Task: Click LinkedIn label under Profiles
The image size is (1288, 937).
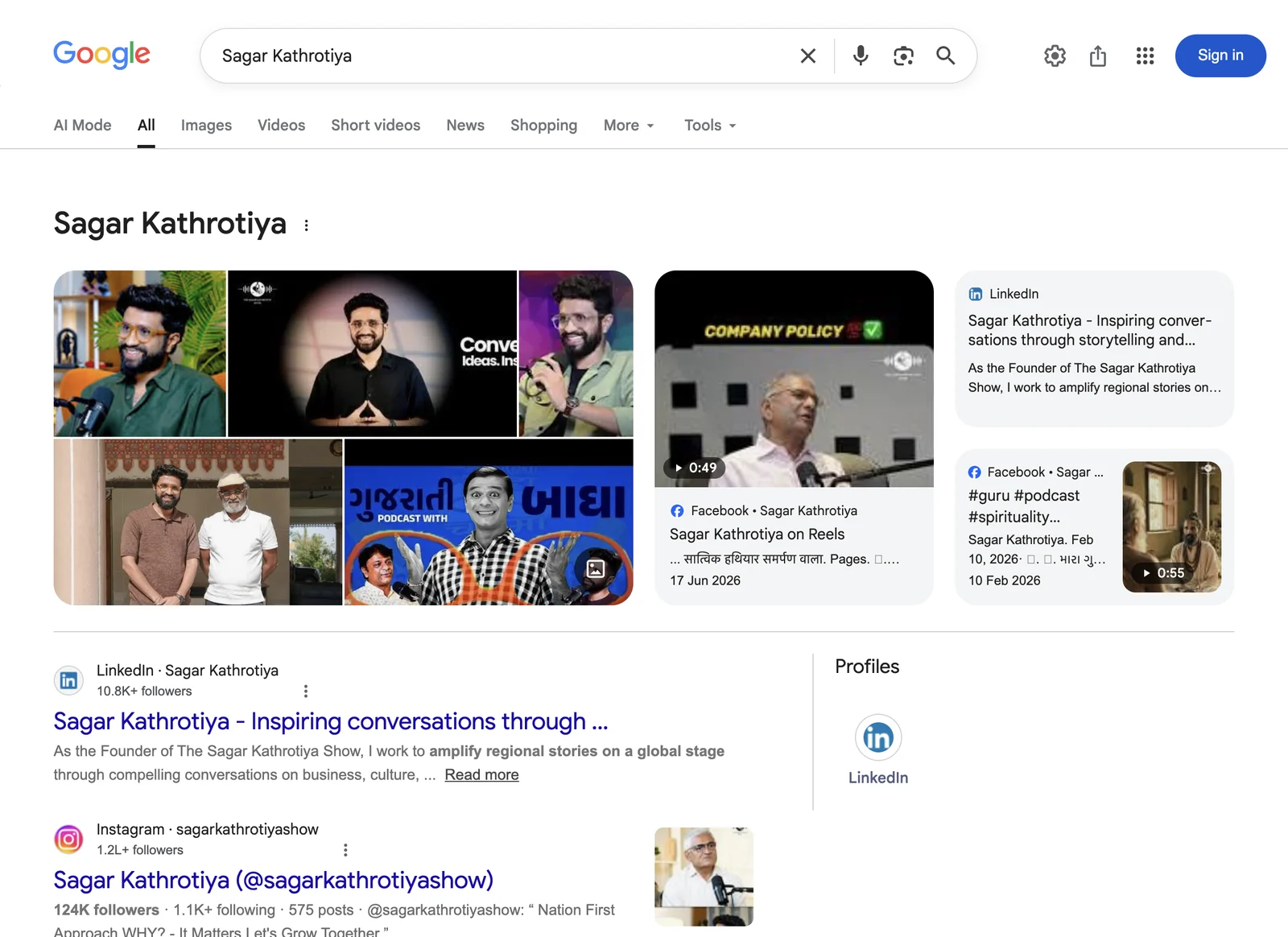Action: coord(878,778)
